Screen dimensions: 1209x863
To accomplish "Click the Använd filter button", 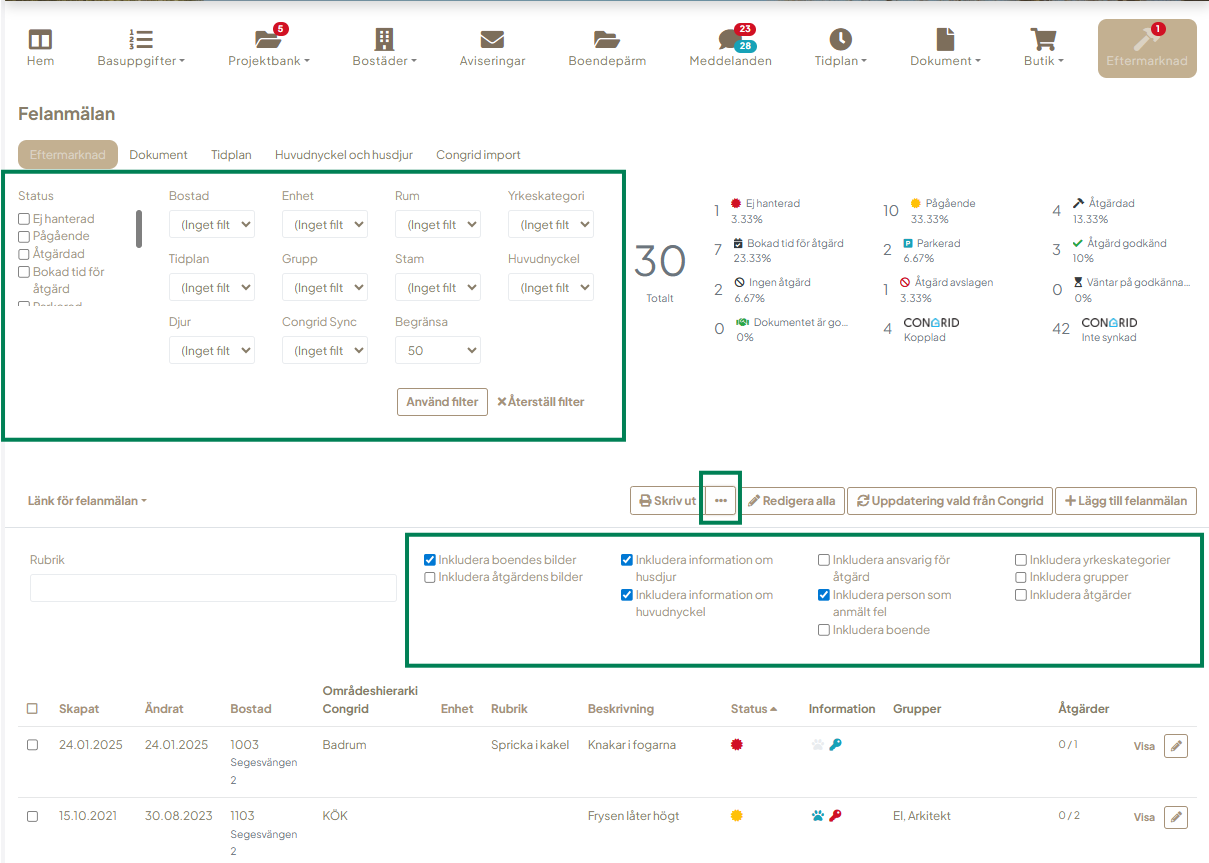I will tap(442, 402).
